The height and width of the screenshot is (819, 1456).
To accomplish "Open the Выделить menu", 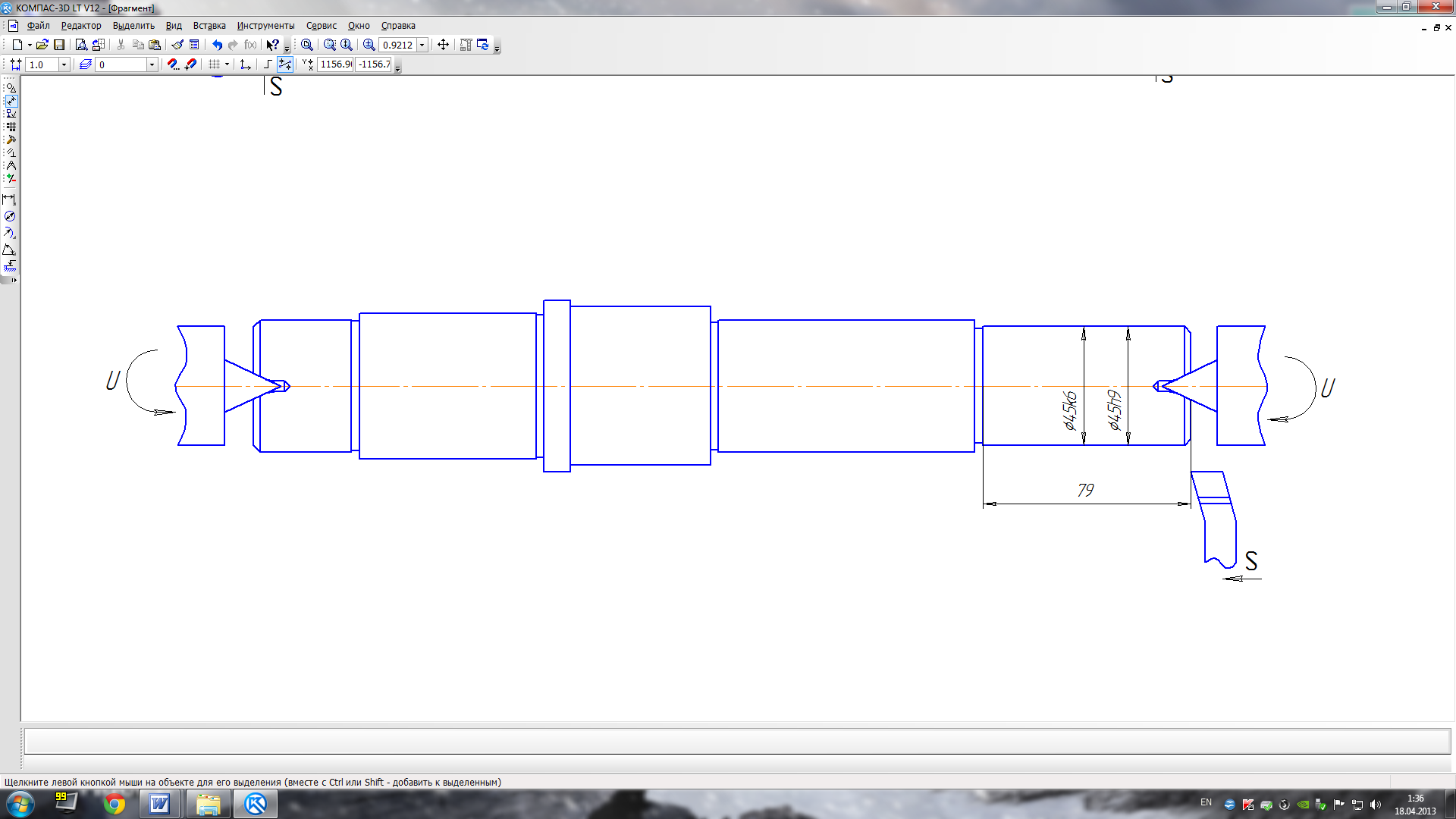I will [133, 26].
